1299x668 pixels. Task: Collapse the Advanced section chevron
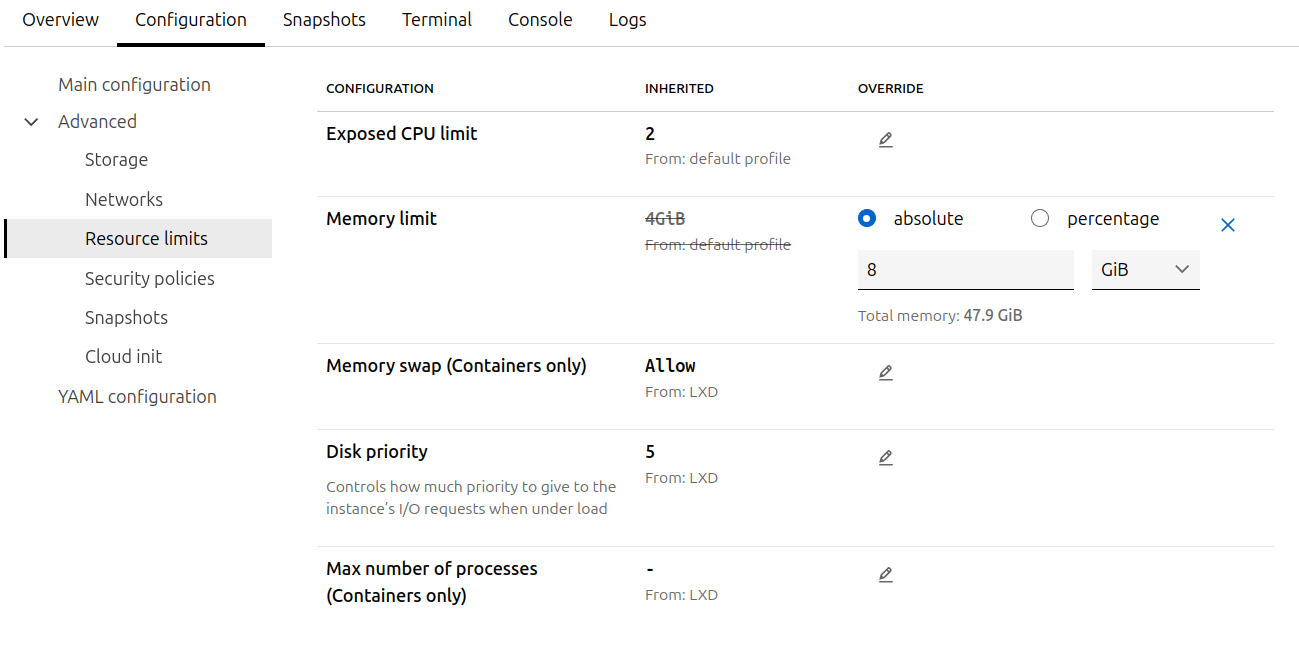(32, 122)
